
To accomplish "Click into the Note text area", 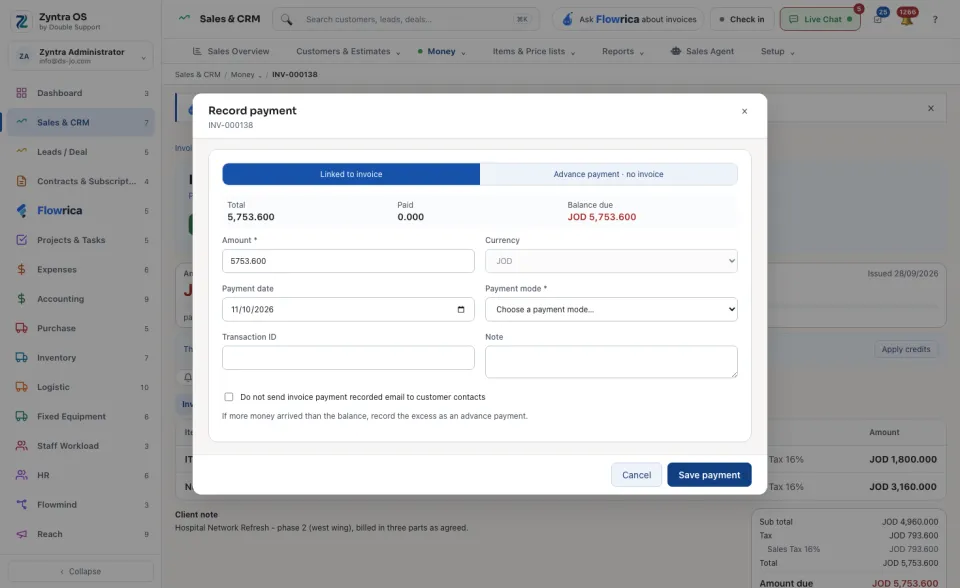I will pos(611,361).
